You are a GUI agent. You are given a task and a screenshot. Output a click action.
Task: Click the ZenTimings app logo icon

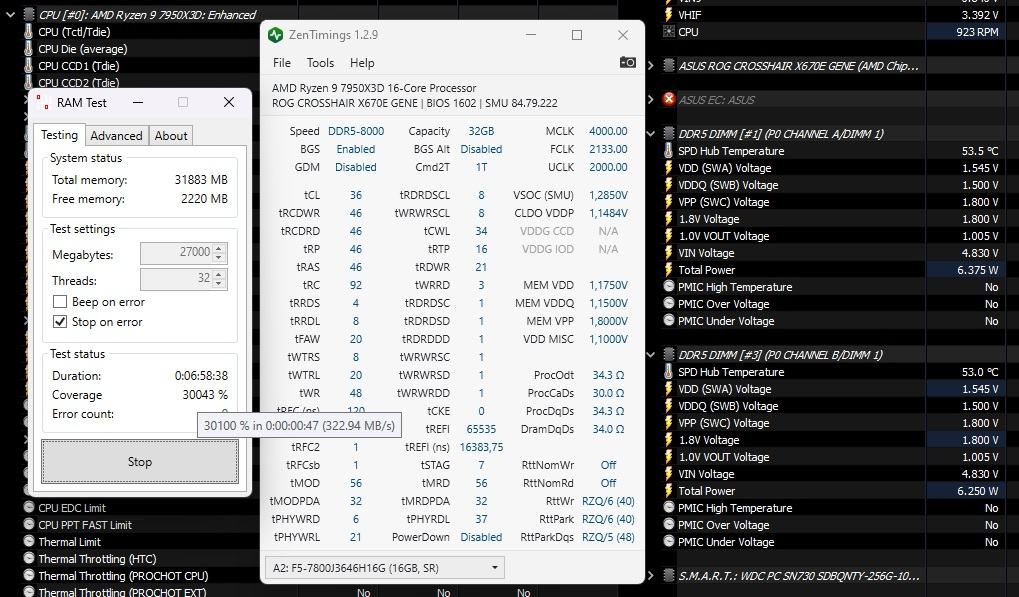pos(276,35)
